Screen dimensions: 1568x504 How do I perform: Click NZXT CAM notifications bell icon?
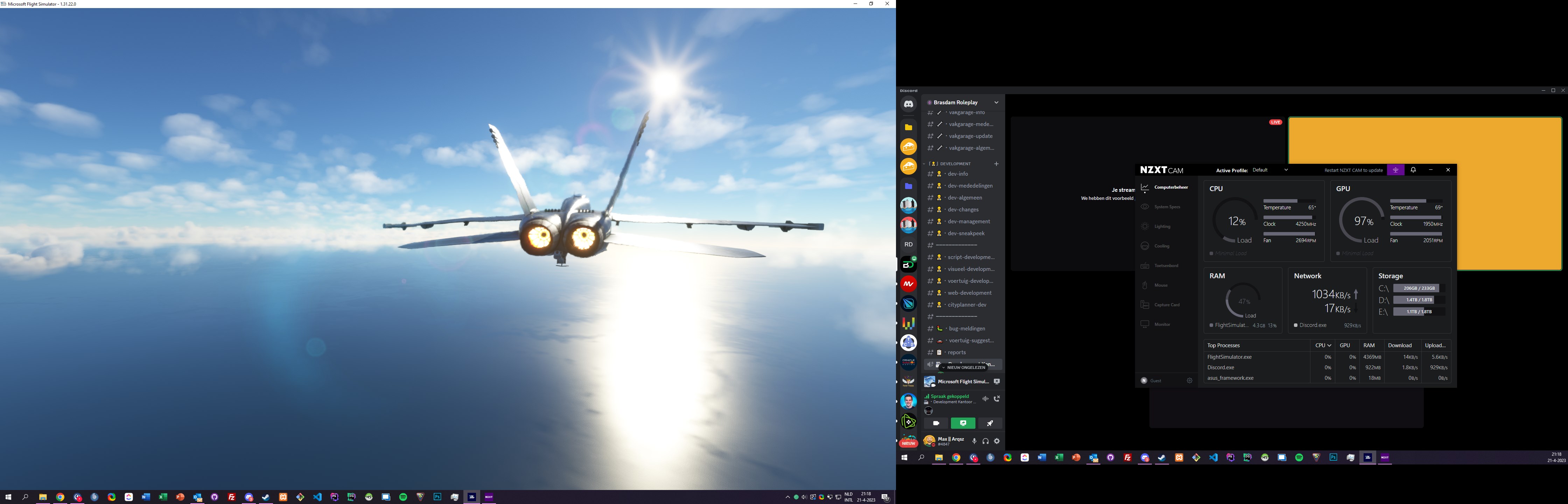pos(1413,170)
